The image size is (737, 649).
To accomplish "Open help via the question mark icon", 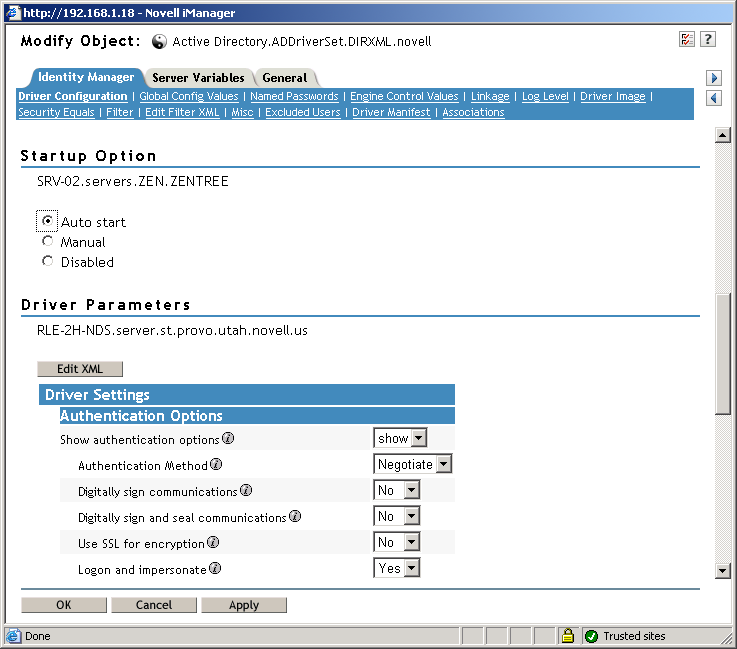I will [707, 39].
